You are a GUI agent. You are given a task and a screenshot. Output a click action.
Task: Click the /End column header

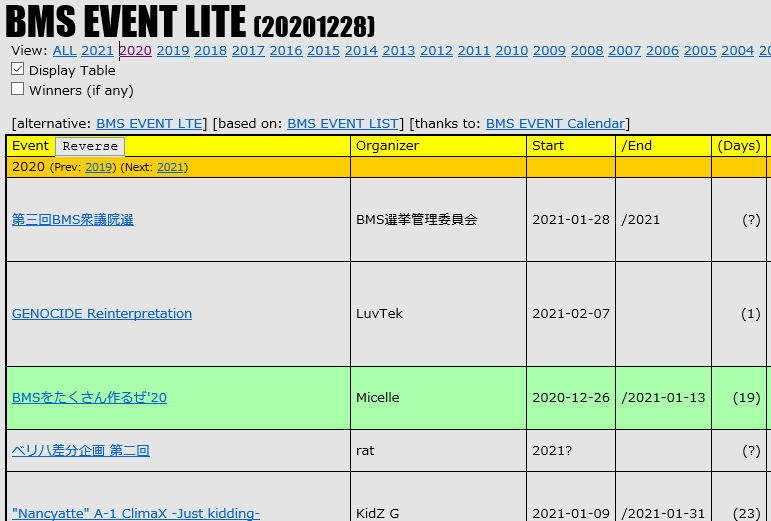636,146
